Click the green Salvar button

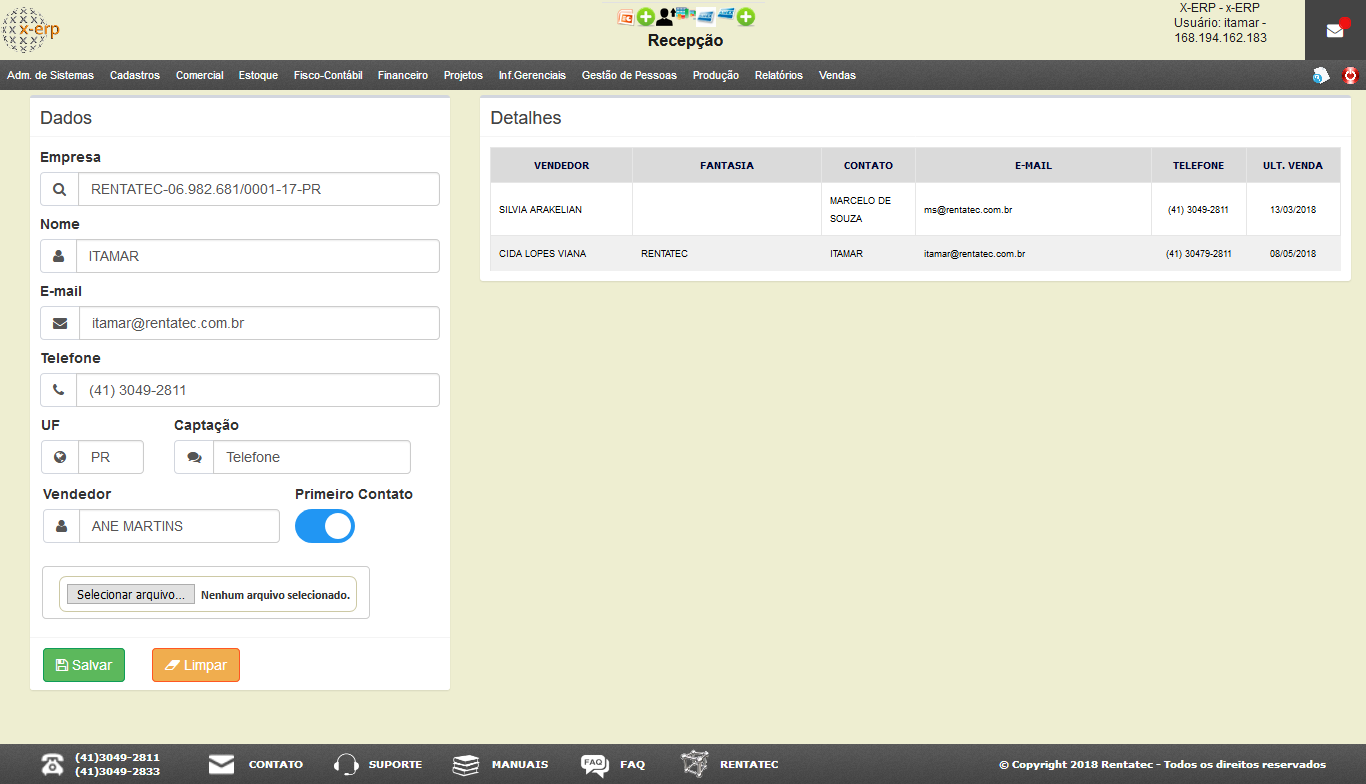click(84, 665)
